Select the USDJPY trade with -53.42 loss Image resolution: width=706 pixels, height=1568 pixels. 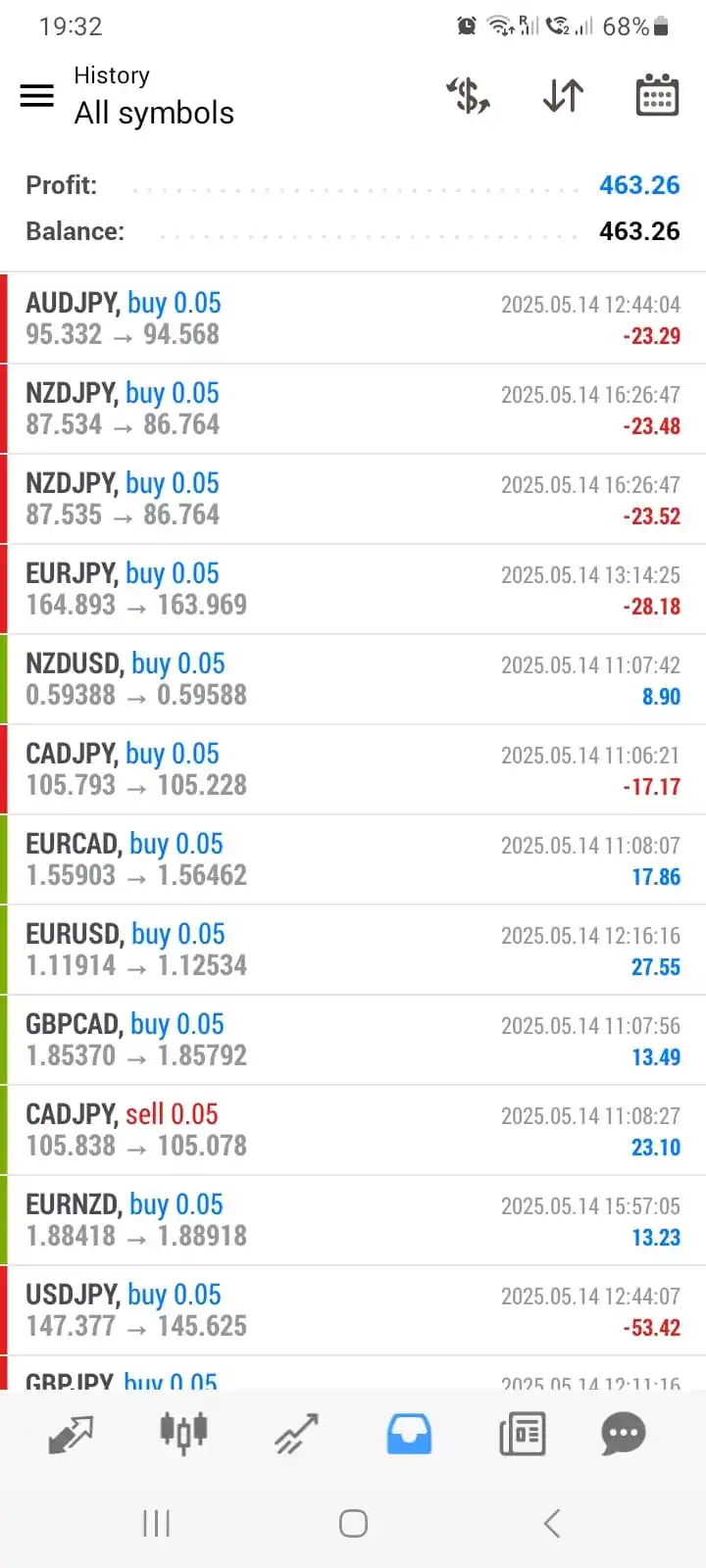[353, 1310]
